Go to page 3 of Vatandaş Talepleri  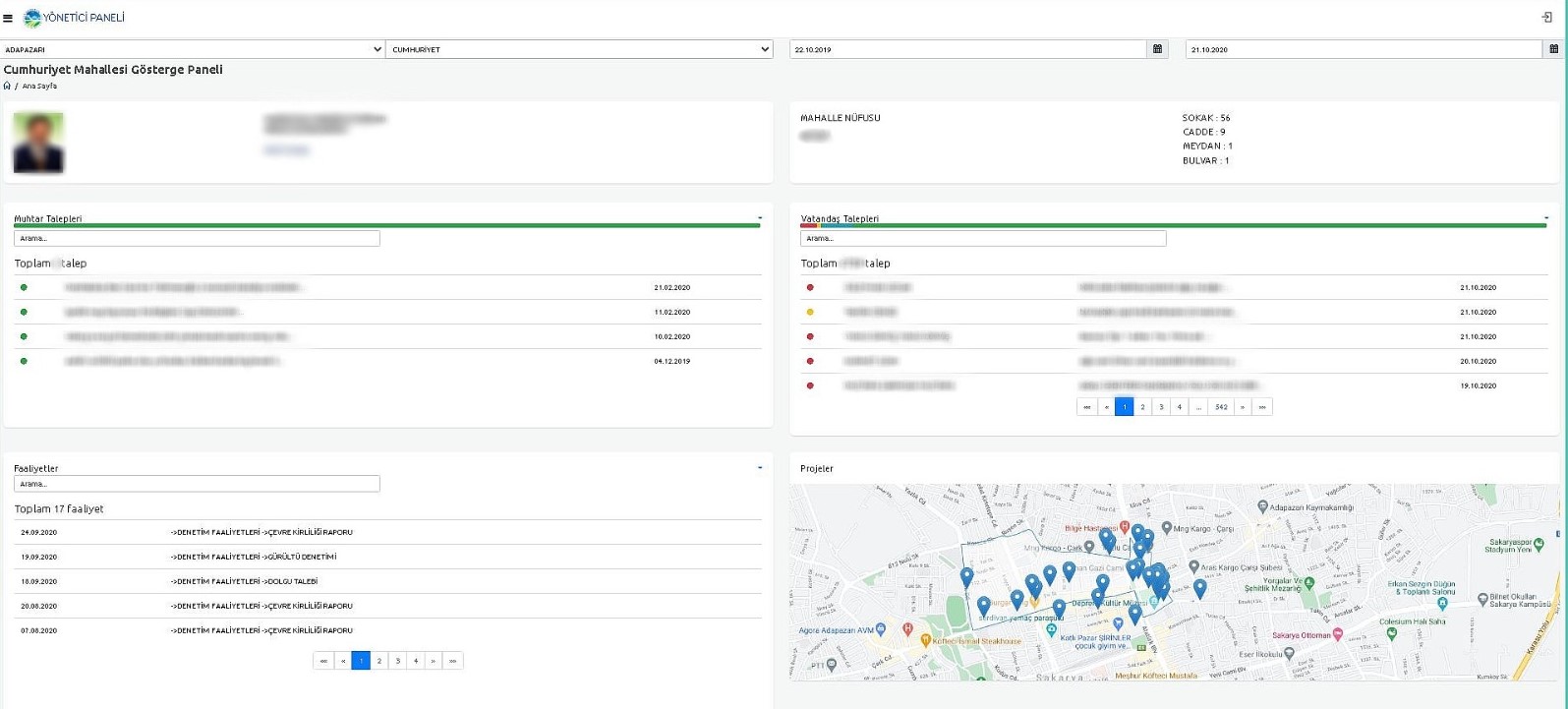click(1161, 406)
